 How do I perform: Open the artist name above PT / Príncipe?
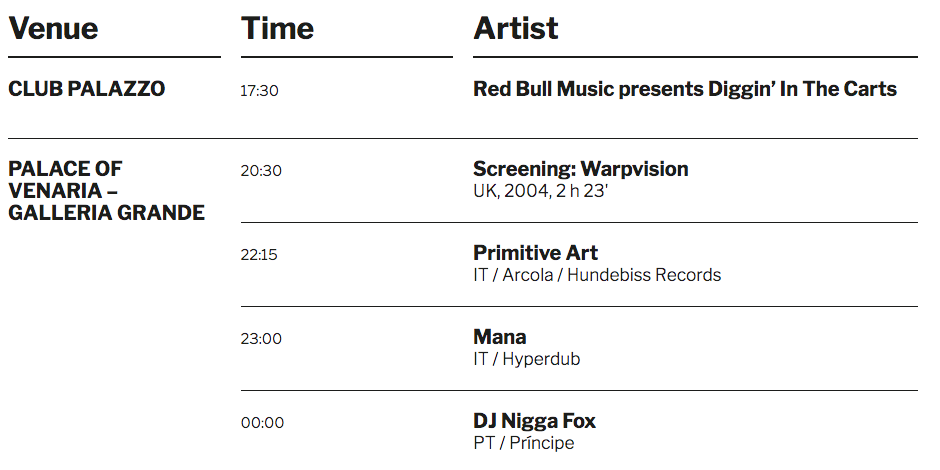(535, 421)
